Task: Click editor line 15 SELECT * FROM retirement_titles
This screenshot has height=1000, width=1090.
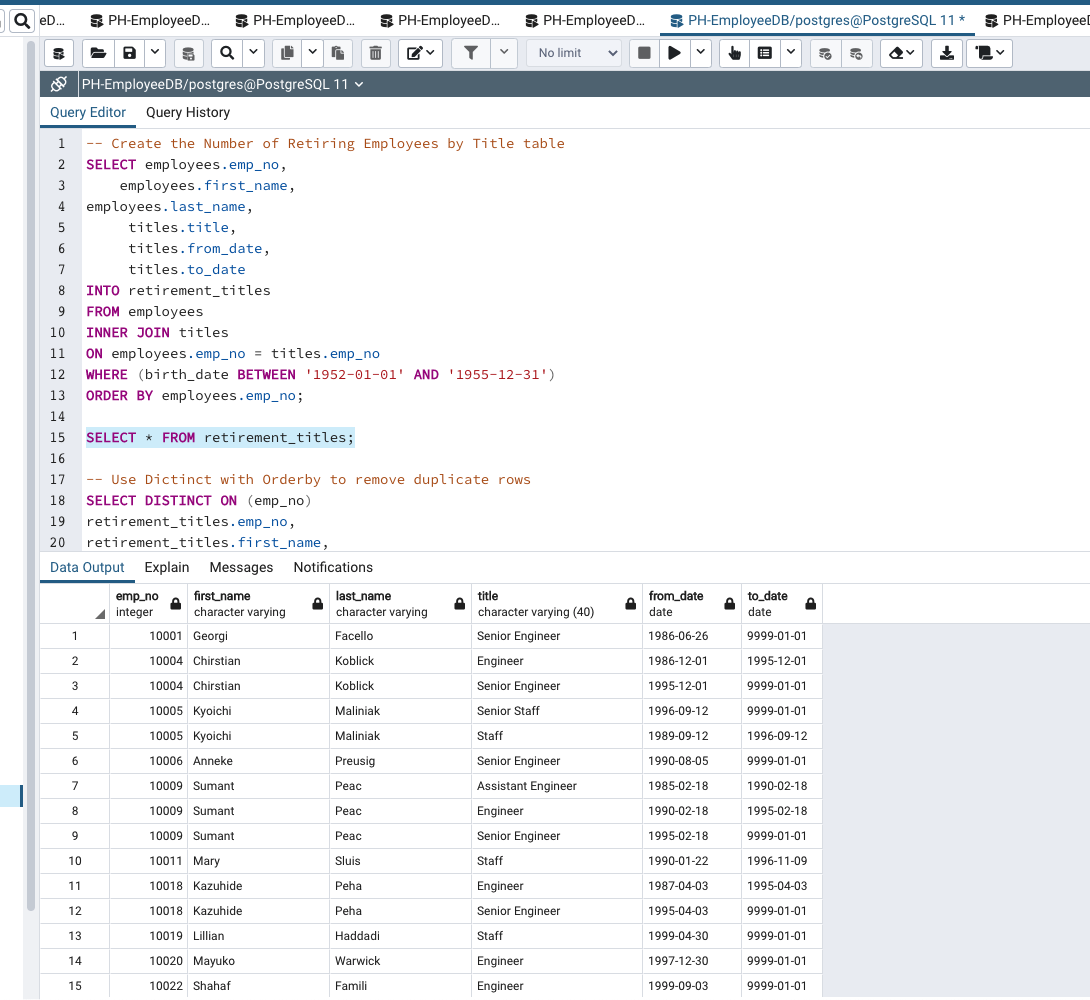Action: [x=220, y=438]
